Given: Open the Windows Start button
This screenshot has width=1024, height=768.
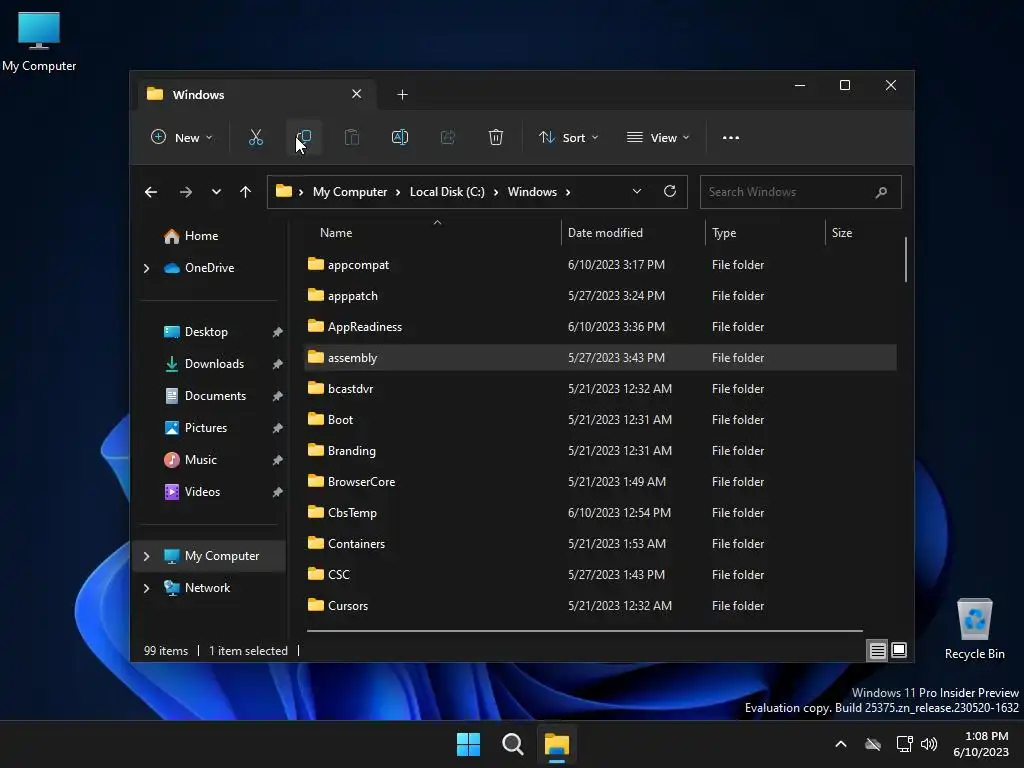Looking at the screenshot, I should click(x=468, y=744).
